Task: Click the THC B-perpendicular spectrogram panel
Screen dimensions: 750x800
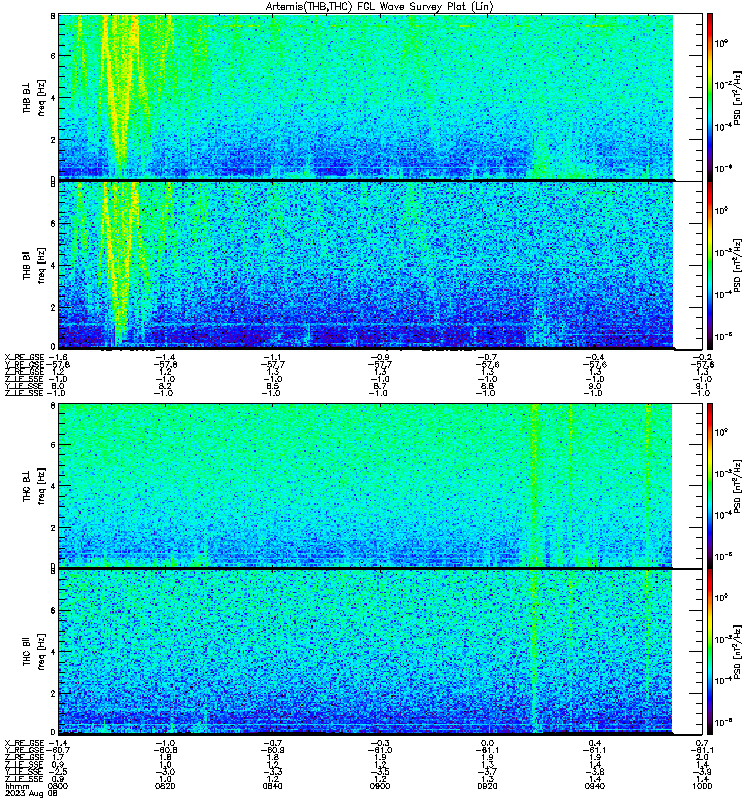Action: coord(365,485)
